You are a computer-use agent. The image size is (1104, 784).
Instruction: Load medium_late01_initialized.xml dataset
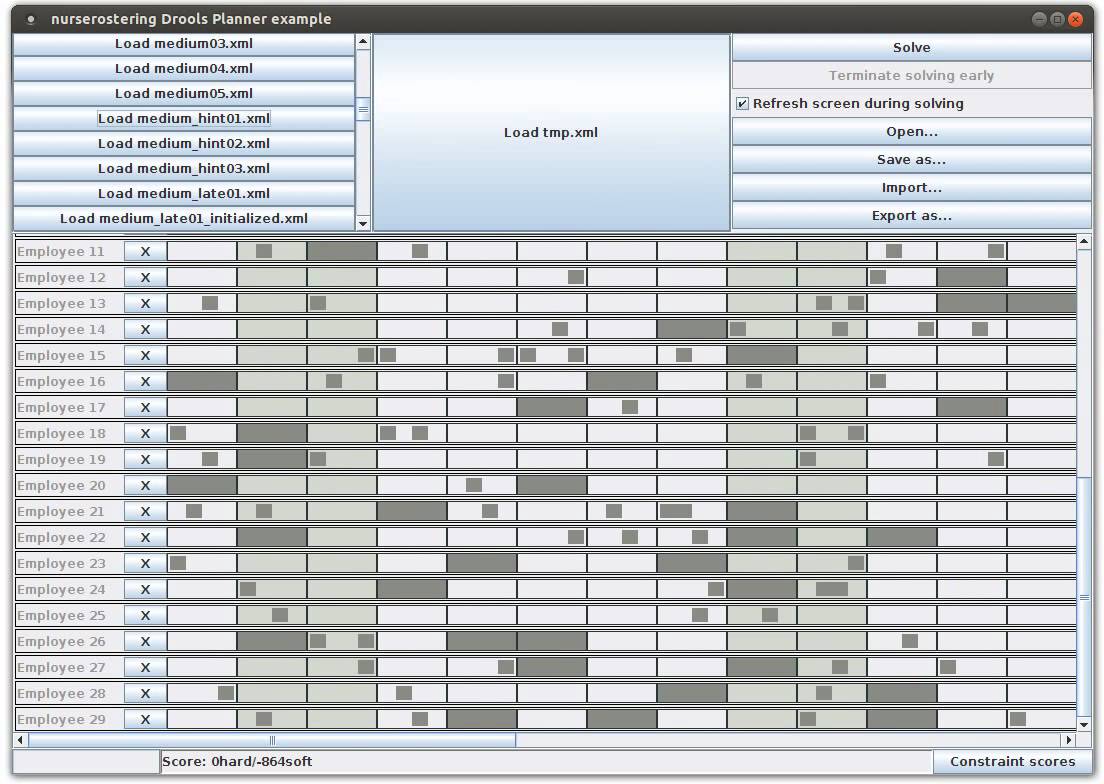[184, 218]
